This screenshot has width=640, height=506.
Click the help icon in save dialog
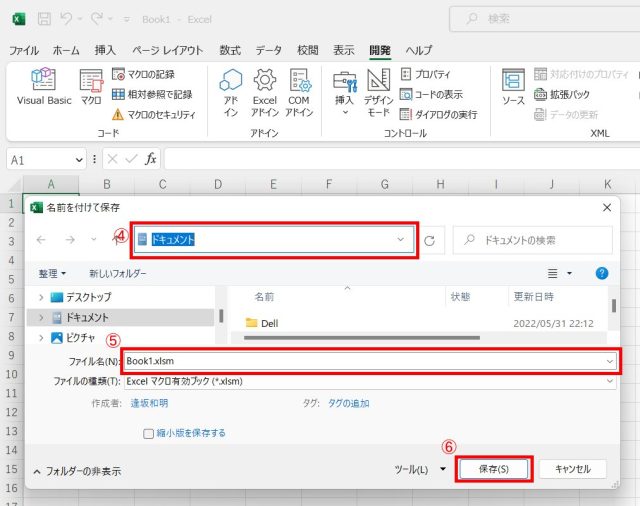pos(602,272)
